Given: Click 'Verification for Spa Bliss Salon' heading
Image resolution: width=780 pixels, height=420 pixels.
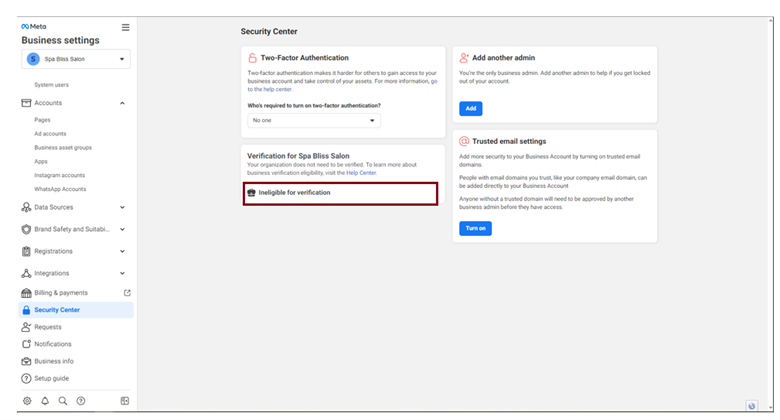Looking at the screenshot, I should point(298,156).
